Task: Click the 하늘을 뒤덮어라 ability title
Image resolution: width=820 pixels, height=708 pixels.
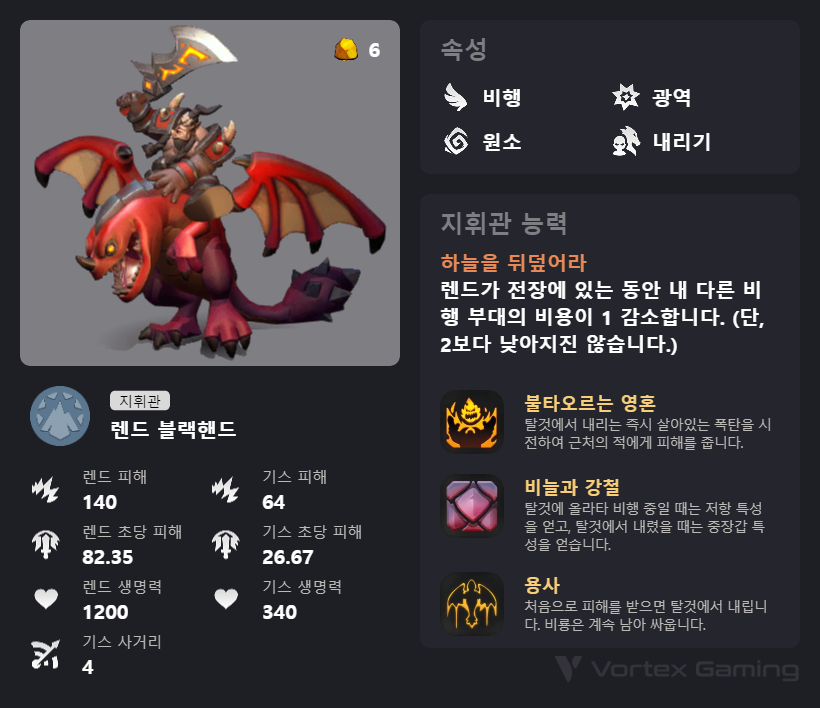Action: 514,262
